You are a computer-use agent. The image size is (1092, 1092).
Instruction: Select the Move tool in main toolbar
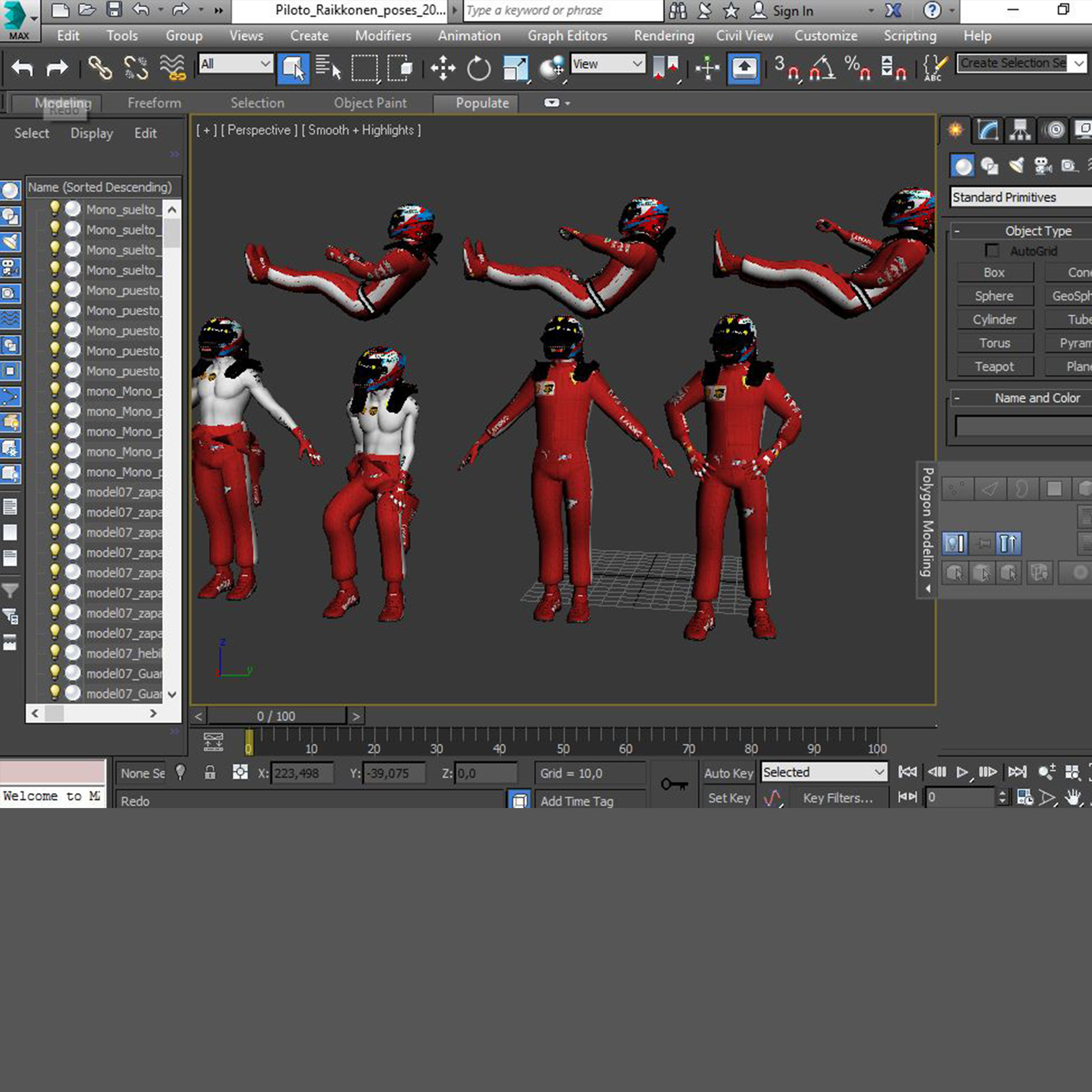click(442, 69)
